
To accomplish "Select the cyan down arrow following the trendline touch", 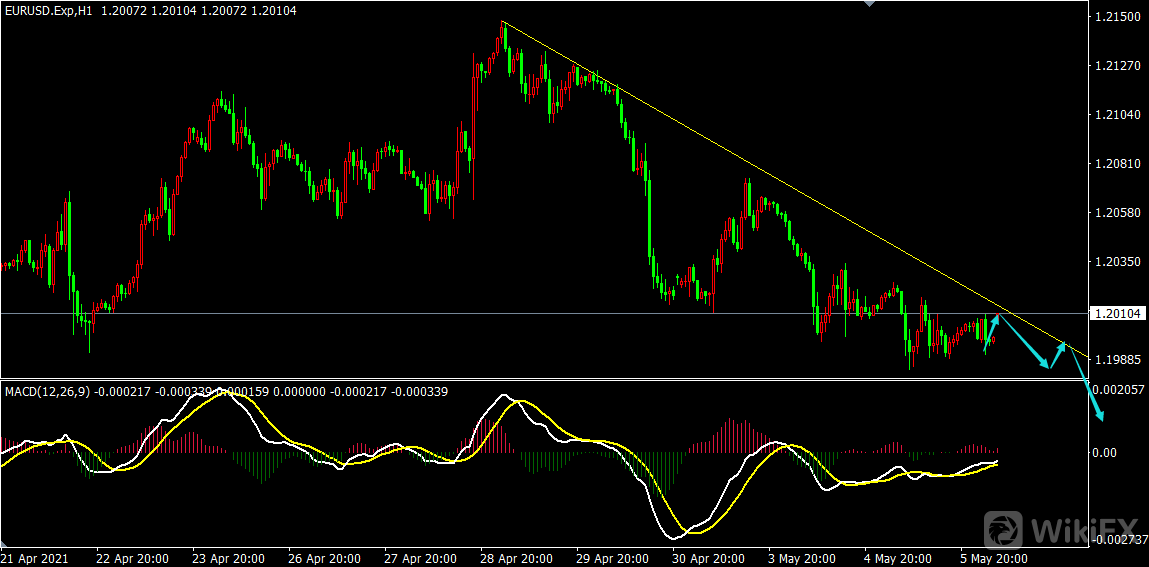I will (1026, 343).
